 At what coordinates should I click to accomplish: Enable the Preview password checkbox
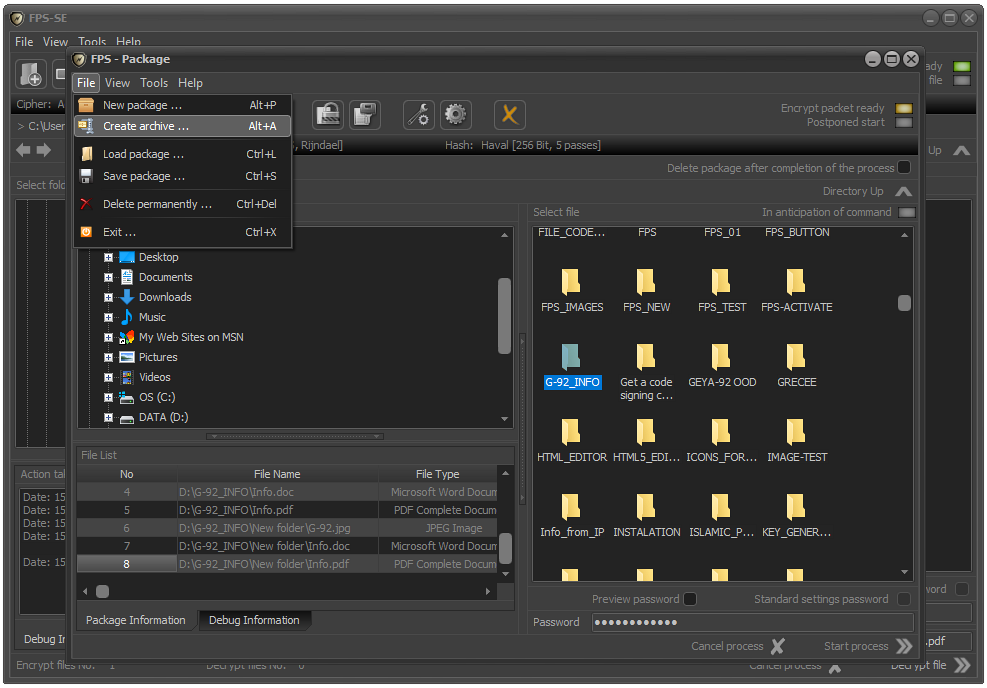[x=690, y=599]
